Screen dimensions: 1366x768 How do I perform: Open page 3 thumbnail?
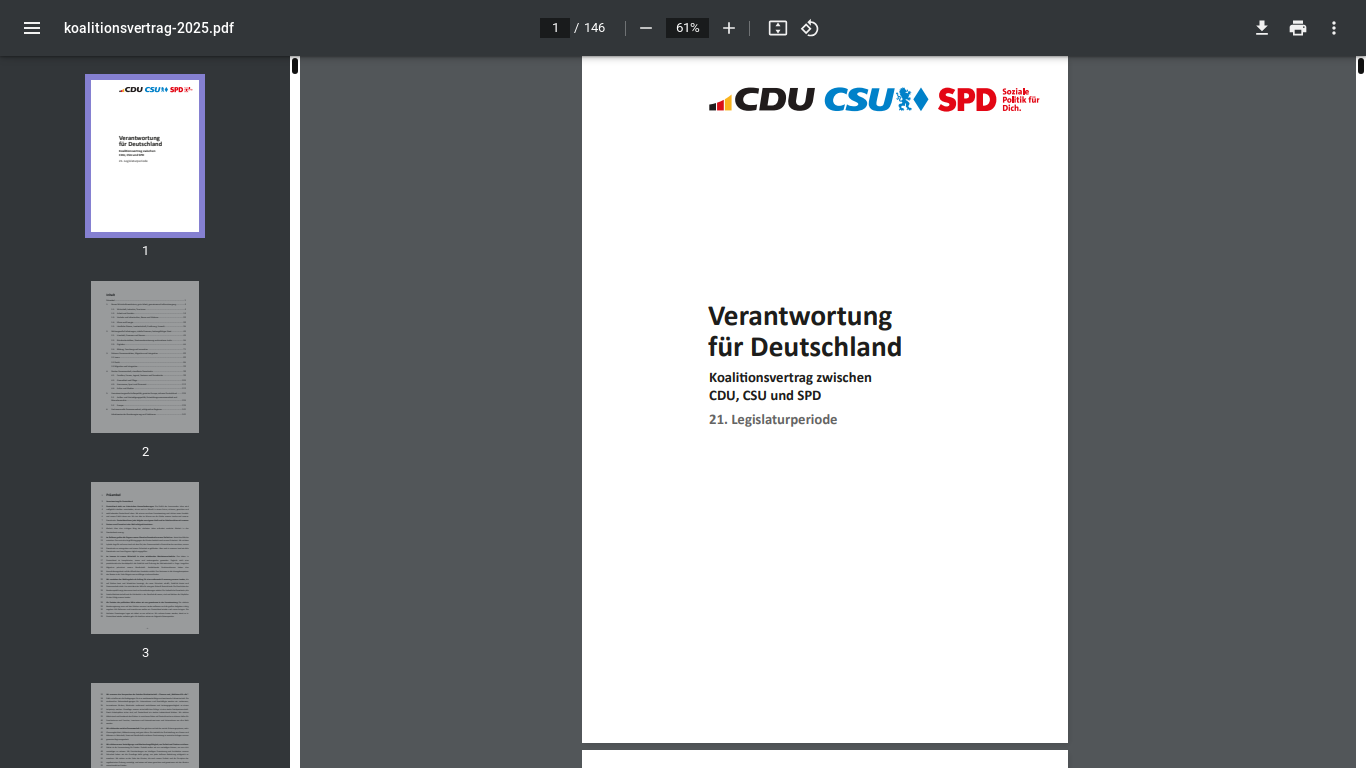tap(145, 558)
